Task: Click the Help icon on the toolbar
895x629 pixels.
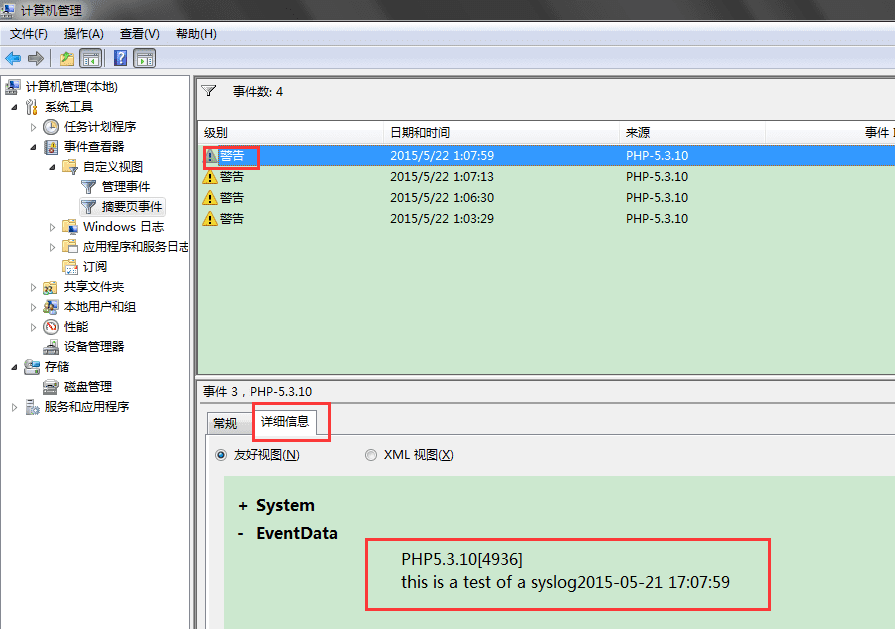Action: [x=119, y=58]
